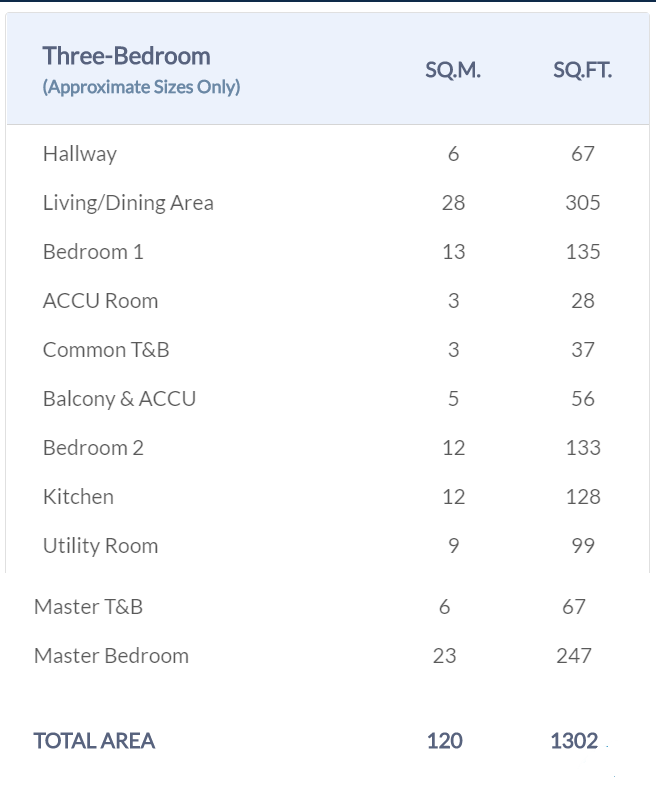Select the Utility Room row label
Image resolution: width=656 pixels, height=791 pixels.
[x=100, y=545]
